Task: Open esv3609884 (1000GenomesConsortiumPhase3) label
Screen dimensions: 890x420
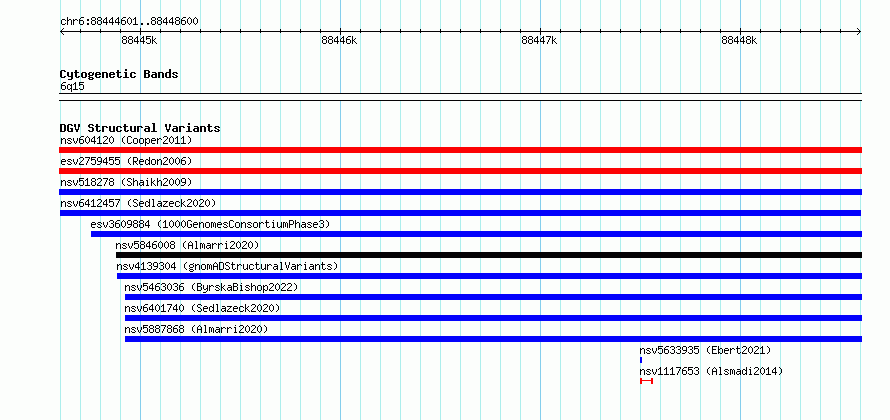Action: 210,224
